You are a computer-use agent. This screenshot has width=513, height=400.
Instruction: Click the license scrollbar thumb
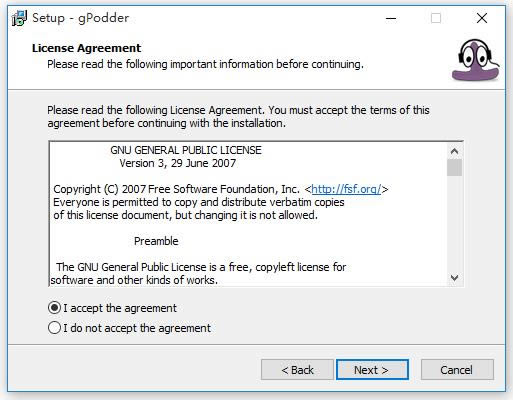pos(454,167)
